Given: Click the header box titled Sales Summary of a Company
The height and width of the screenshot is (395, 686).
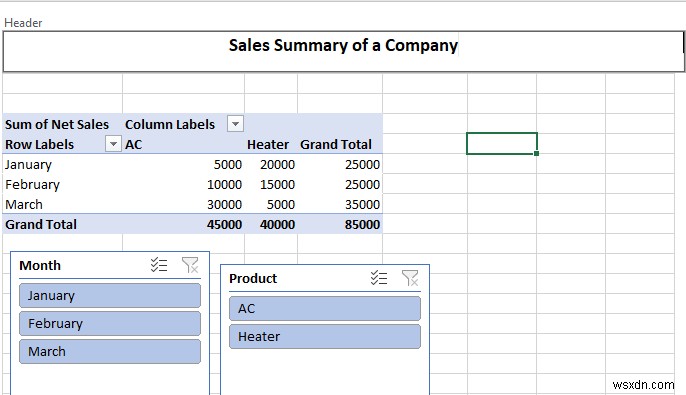Looking at the screenshot, I should click(x=343, y=51).
